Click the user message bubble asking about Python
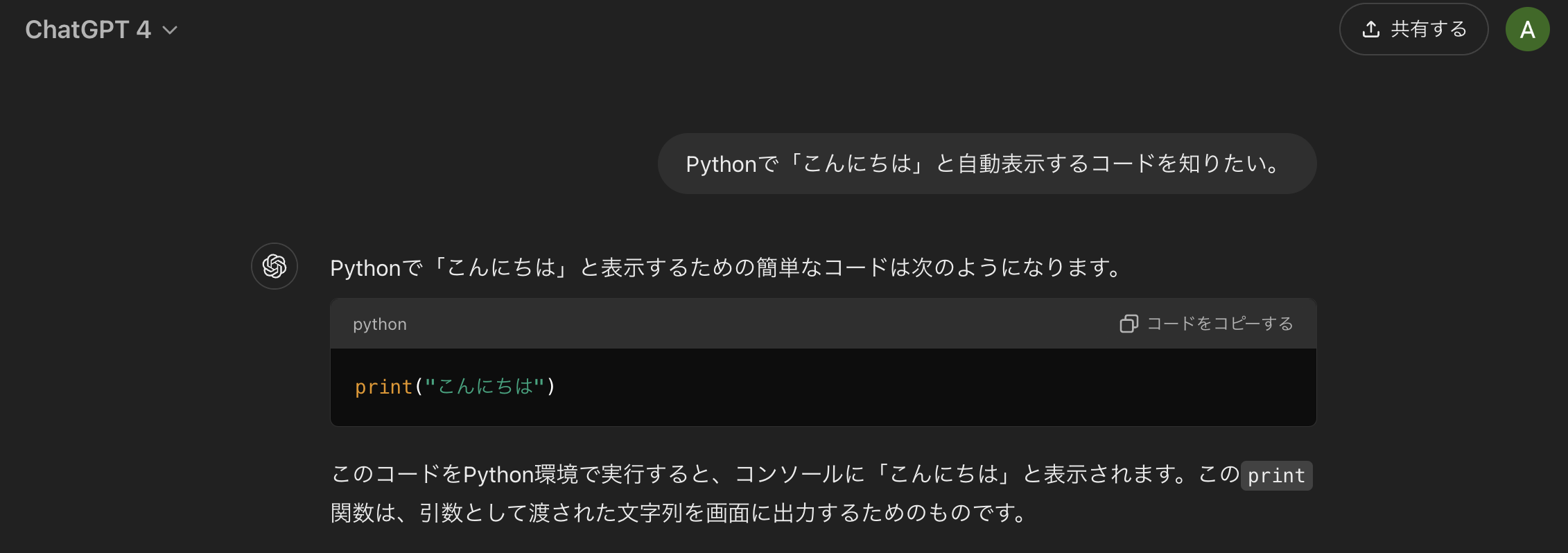Viewport: 1568px width, 553px height. tap(986, 164)
